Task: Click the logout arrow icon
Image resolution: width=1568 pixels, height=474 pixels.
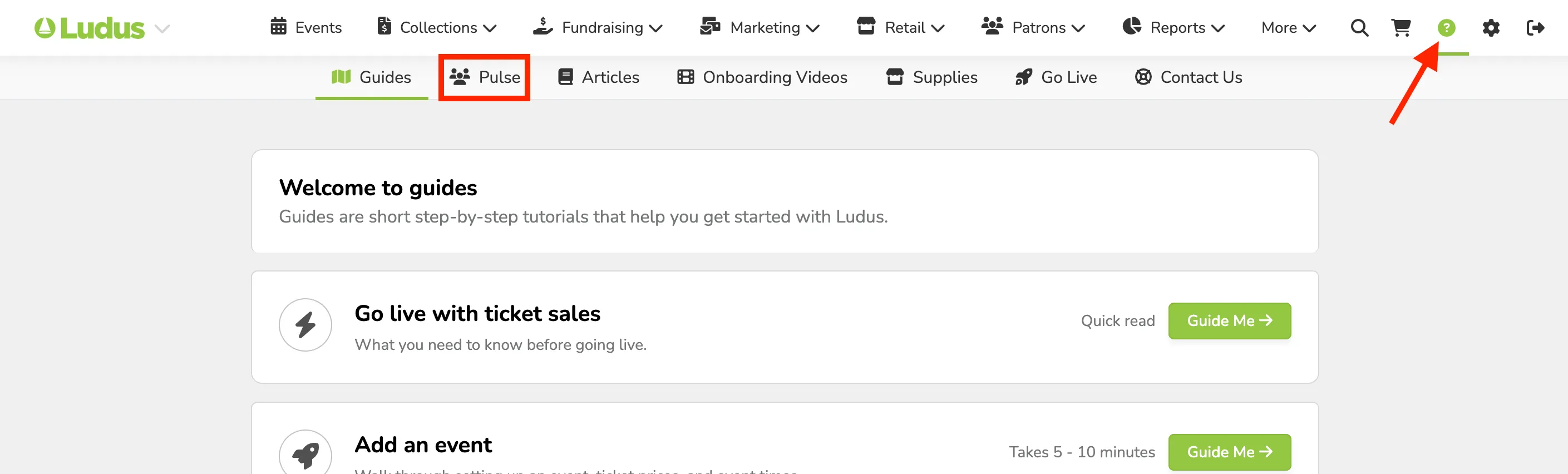Action: [x=1535, y=28]
